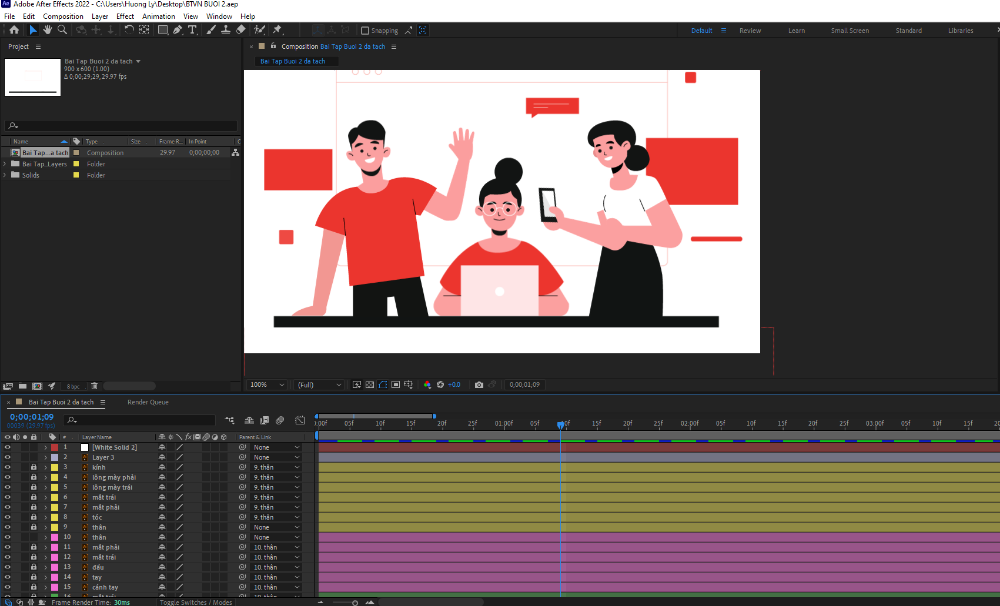Select the Roto Brush tool
The image size is (1000, 606).
point(260,30)
